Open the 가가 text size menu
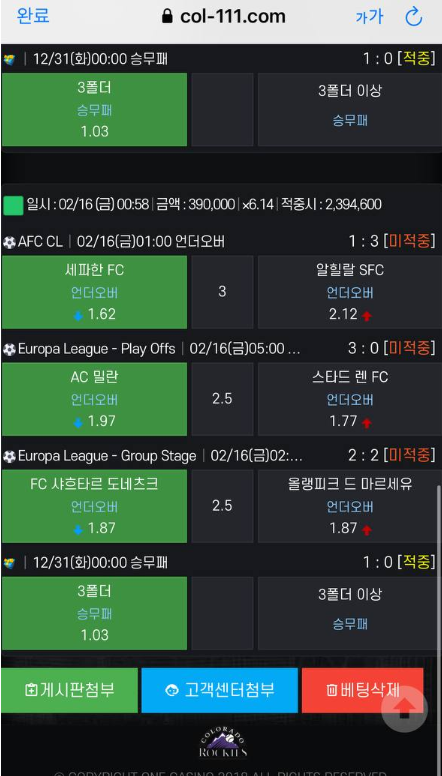The image size is (442, 776). coord(369,17)
